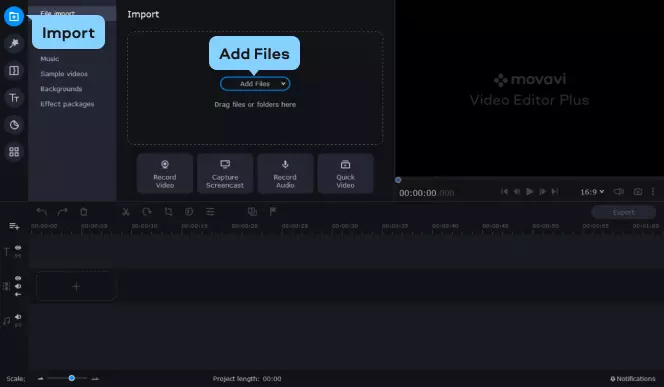The height and width of the screenshot is (387, 664).
Task: Open the Titles tab in the sidebar
Action: coord(14,98)
